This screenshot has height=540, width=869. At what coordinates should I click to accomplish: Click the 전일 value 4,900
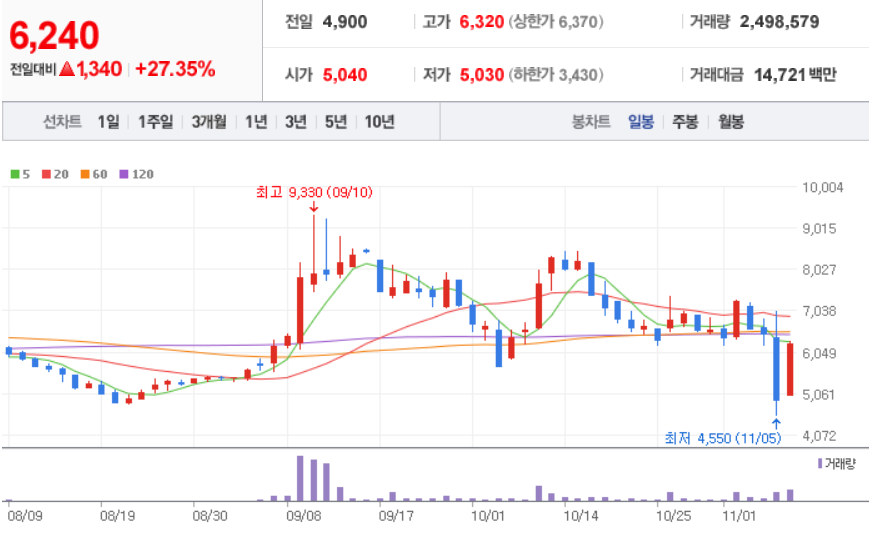click(345, 22)
